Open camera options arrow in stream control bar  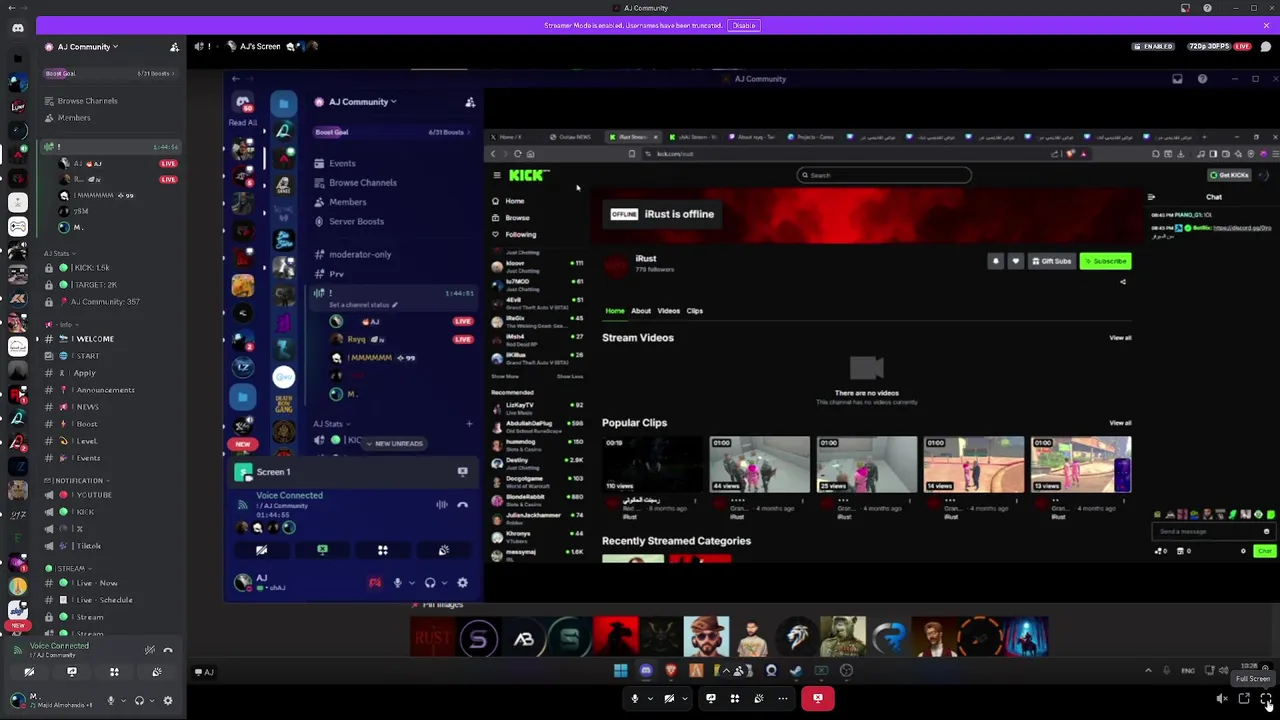(x=685, y=698)
